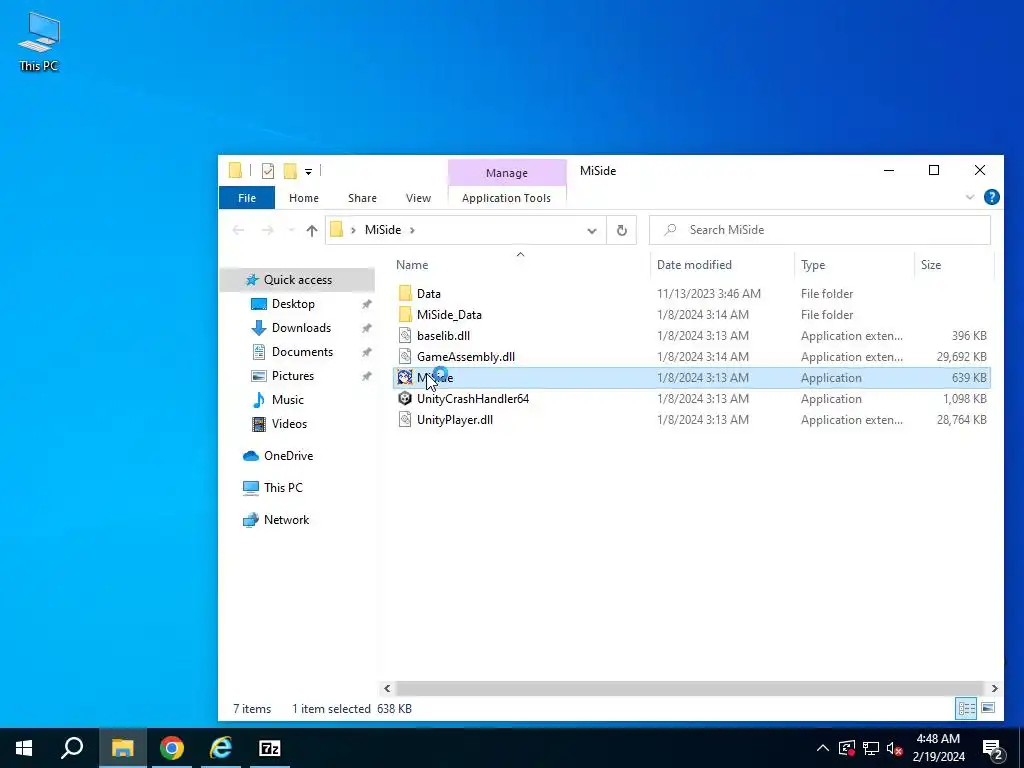Open the taskbar clock and date
This screenshot has width=1024, height=768.
point(938,748)
